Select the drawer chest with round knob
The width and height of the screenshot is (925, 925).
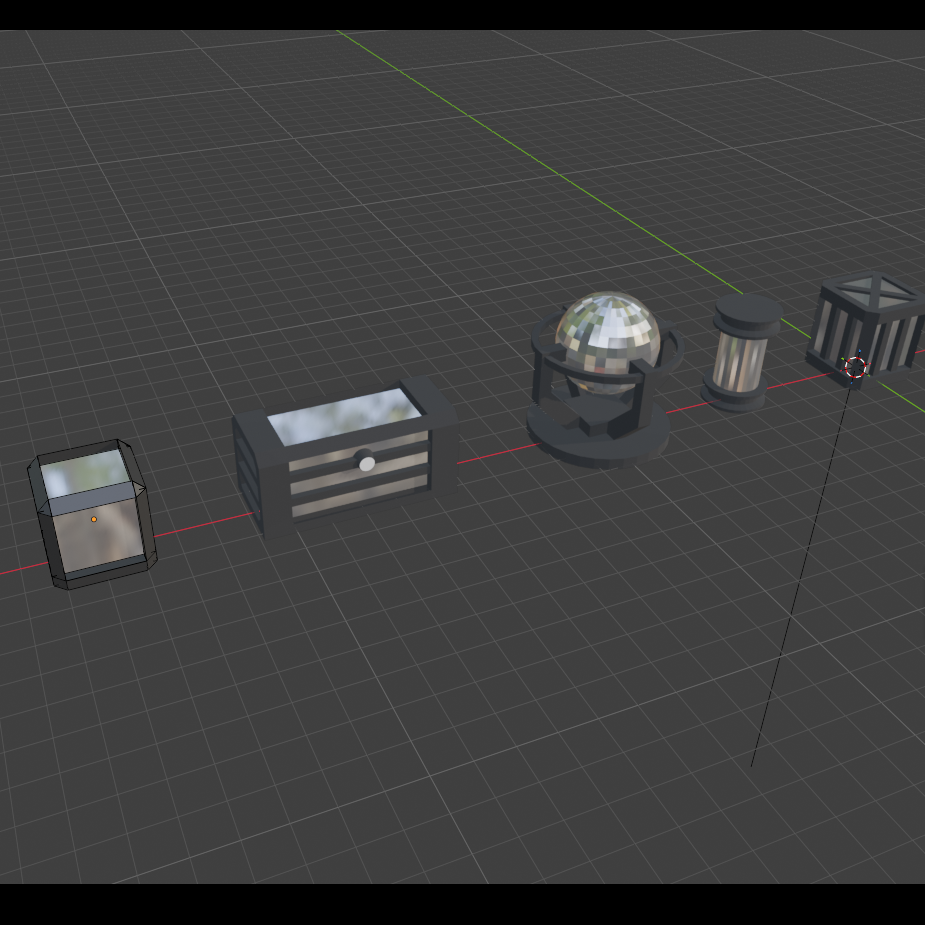(x=346, y=457)
